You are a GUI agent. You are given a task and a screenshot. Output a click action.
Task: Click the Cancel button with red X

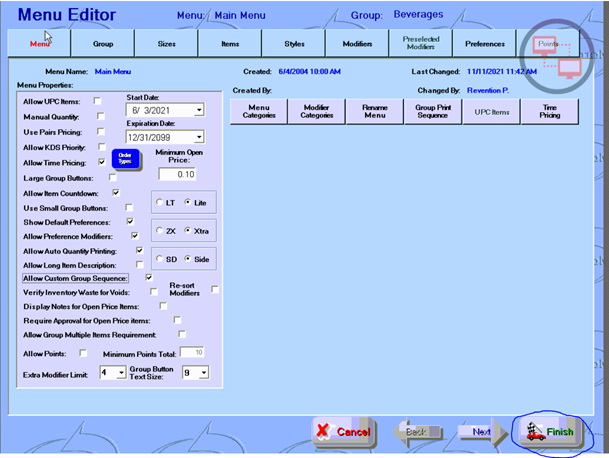[x=343, y=432]
